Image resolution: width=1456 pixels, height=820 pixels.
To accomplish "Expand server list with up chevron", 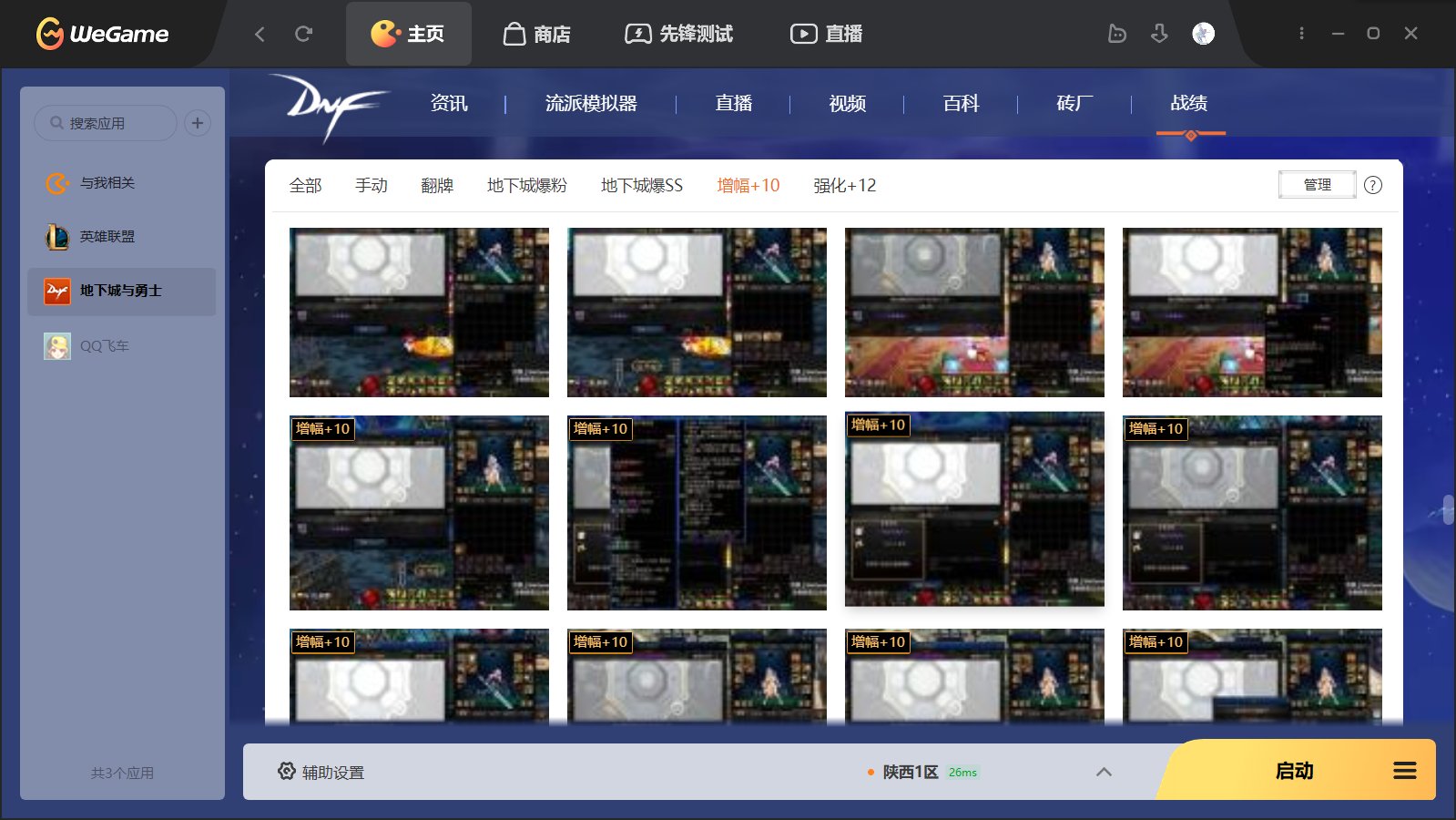I will tap(1104, 772).
